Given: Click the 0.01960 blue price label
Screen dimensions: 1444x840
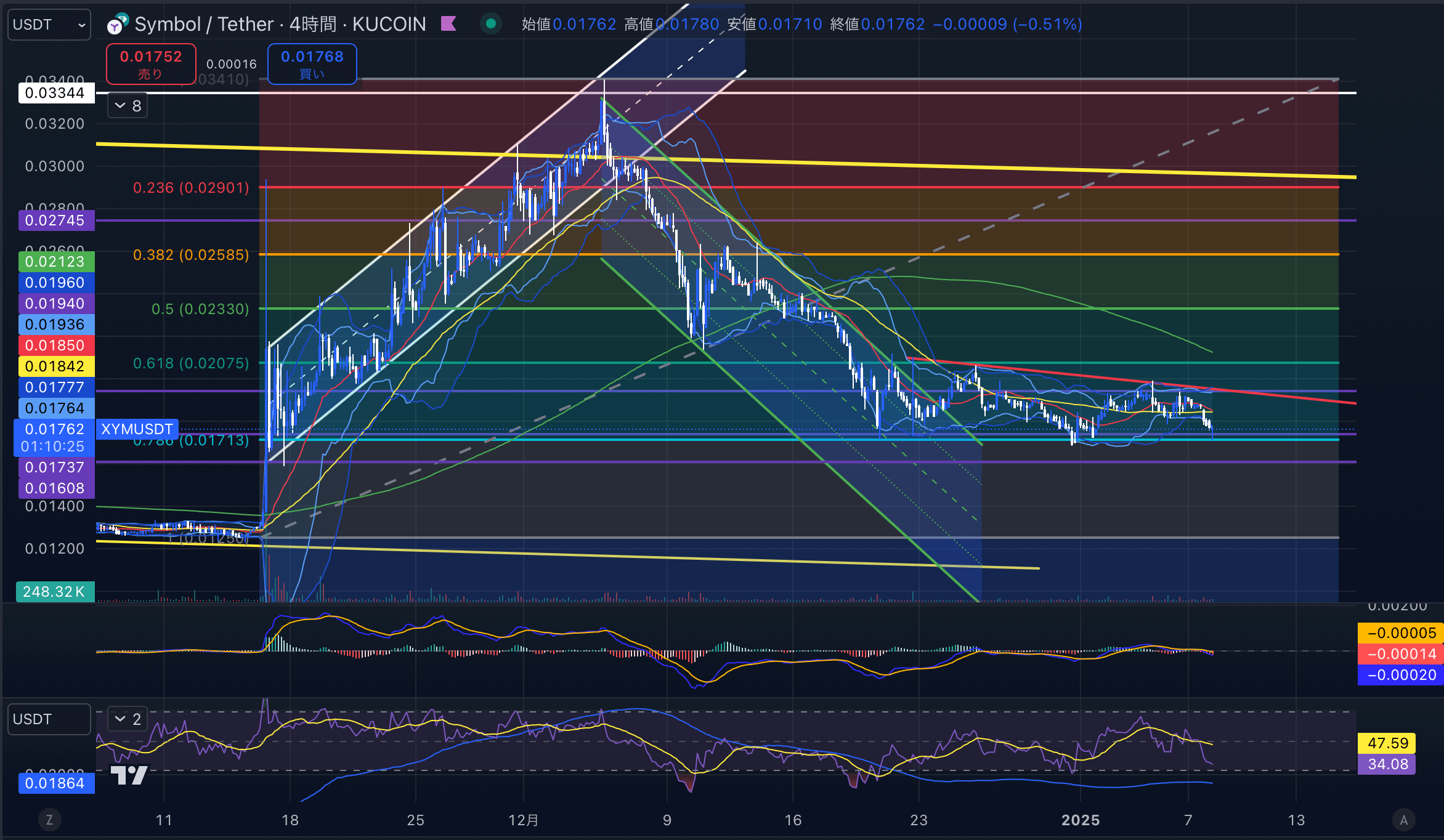Looking at the screenshot, I should (56, 283).
